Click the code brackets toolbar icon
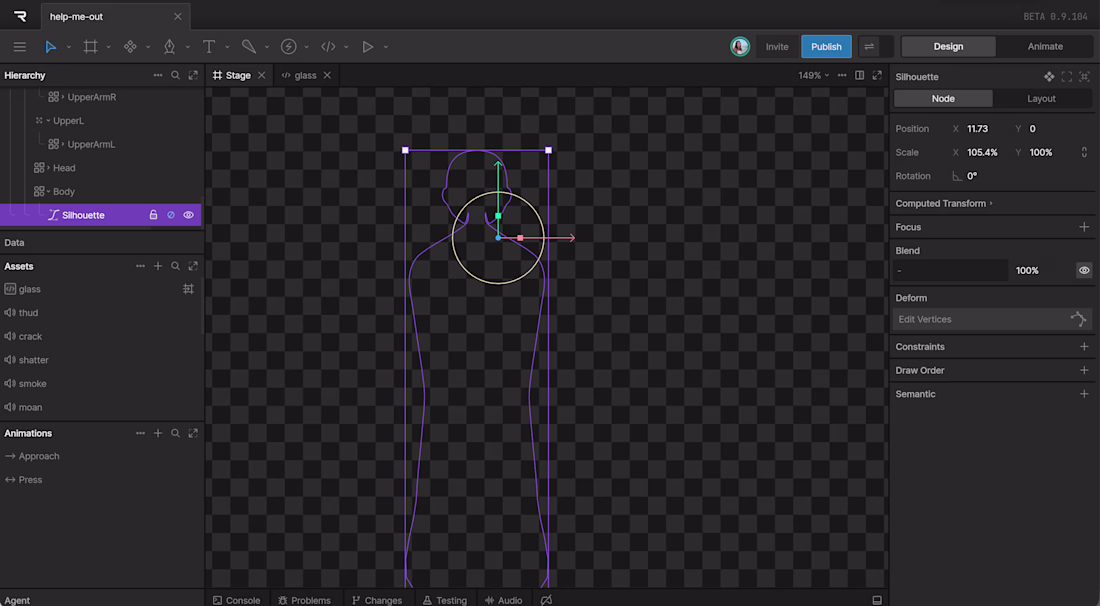The height and width of the screenshot is (606, 1100). 328,47
